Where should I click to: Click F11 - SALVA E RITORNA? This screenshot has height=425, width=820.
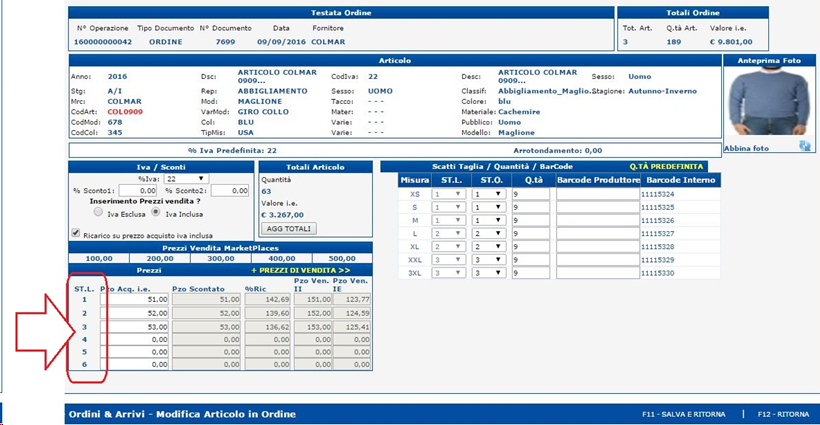(x=684, y=414)
